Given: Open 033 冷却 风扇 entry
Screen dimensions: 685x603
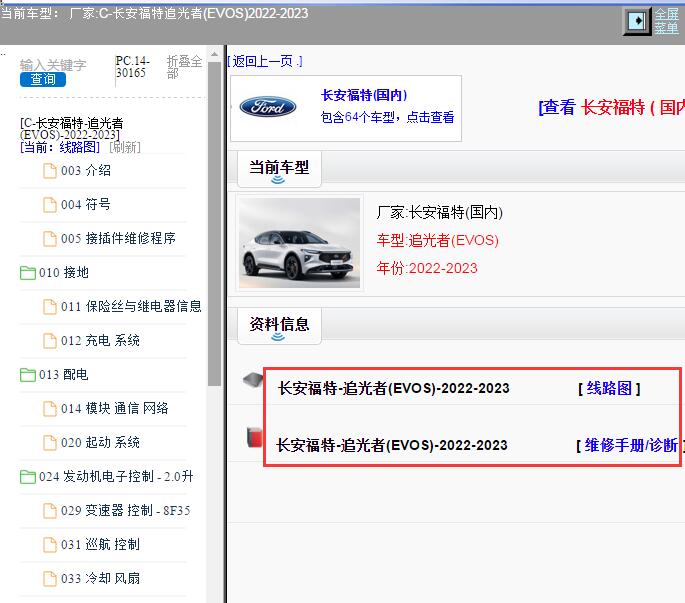Looking at the screenshot, I should (100, 579).
